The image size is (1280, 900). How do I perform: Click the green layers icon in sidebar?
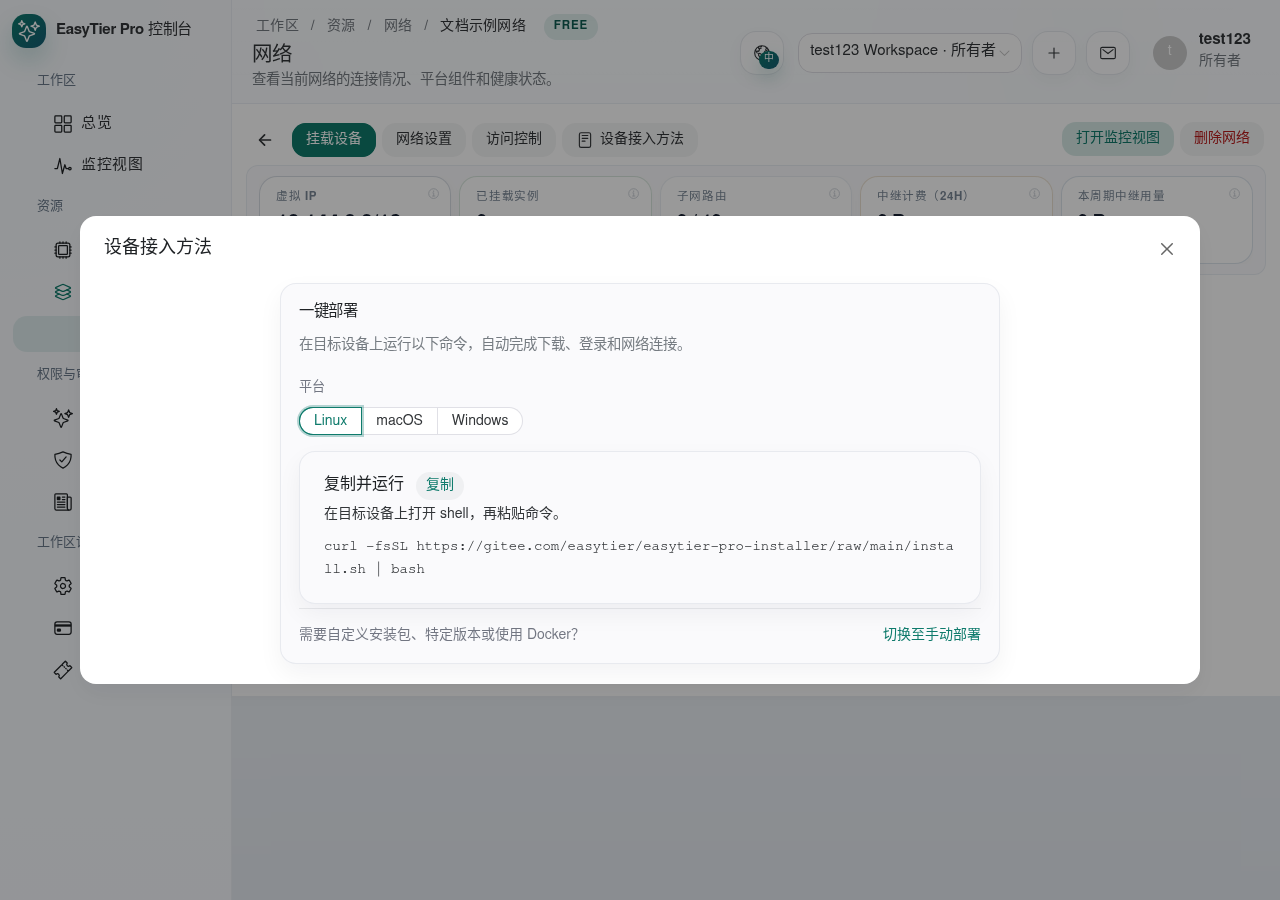pos(63,292)
